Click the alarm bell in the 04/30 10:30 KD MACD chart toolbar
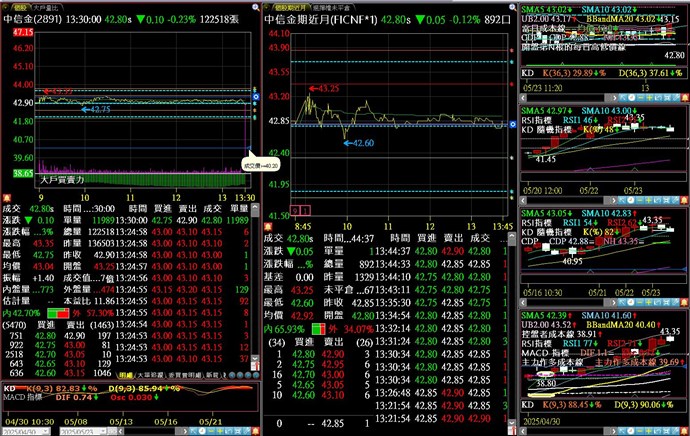 [x=256, y=431]
